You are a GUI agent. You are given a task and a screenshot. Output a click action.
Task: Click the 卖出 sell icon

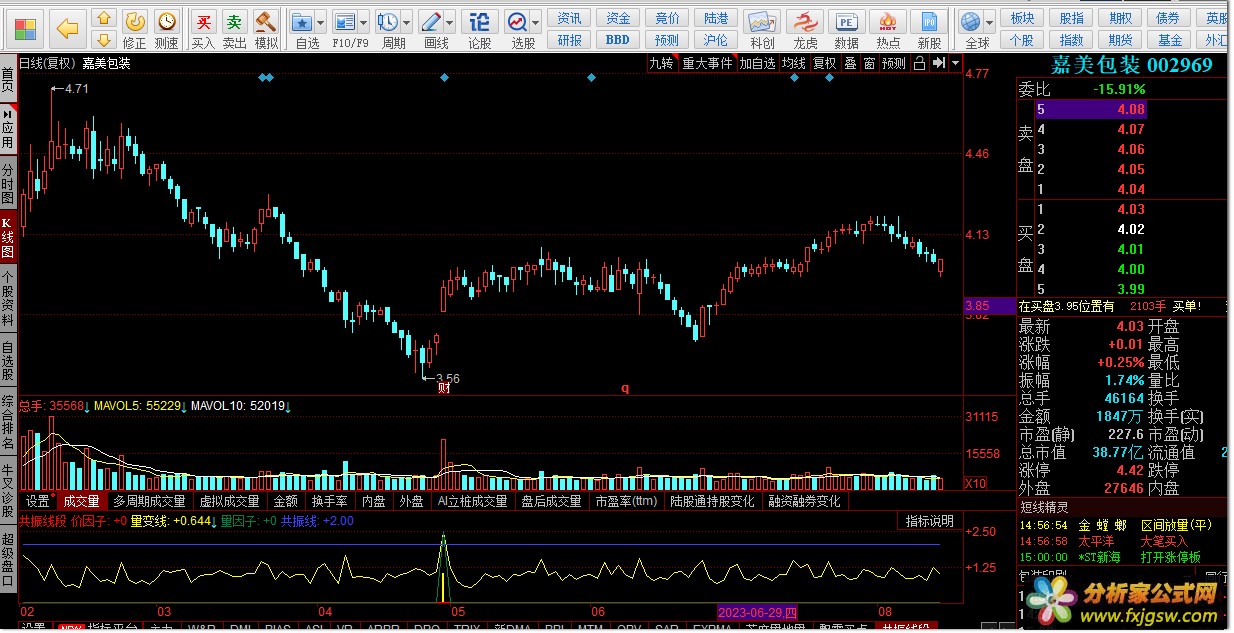click(x=235, y=29)
